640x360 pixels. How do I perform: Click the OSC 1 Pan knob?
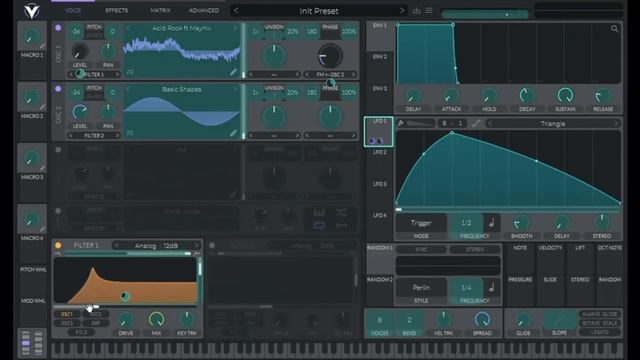(x=108, y=52)
